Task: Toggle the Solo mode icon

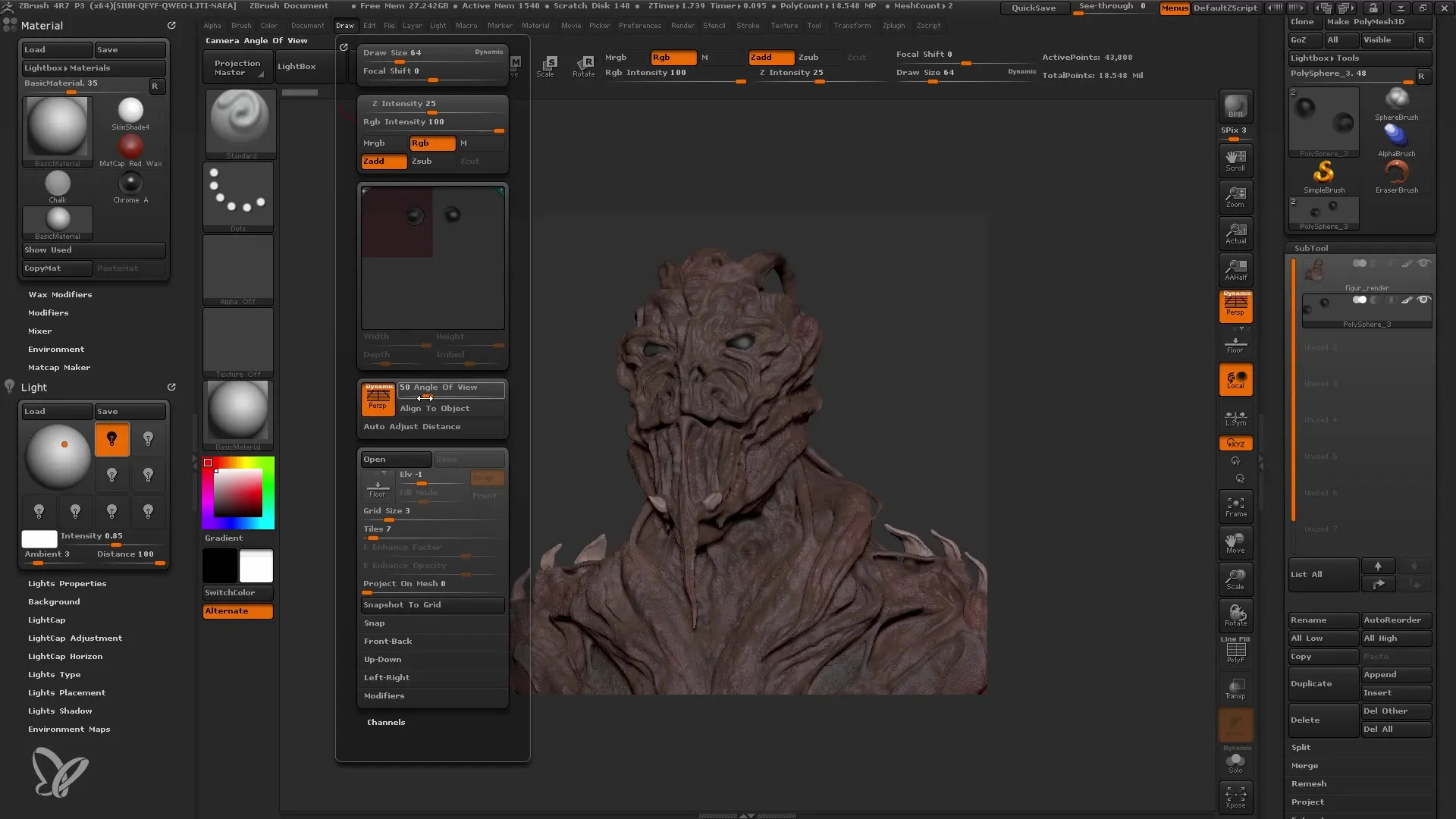Action: click(1235, 762)
